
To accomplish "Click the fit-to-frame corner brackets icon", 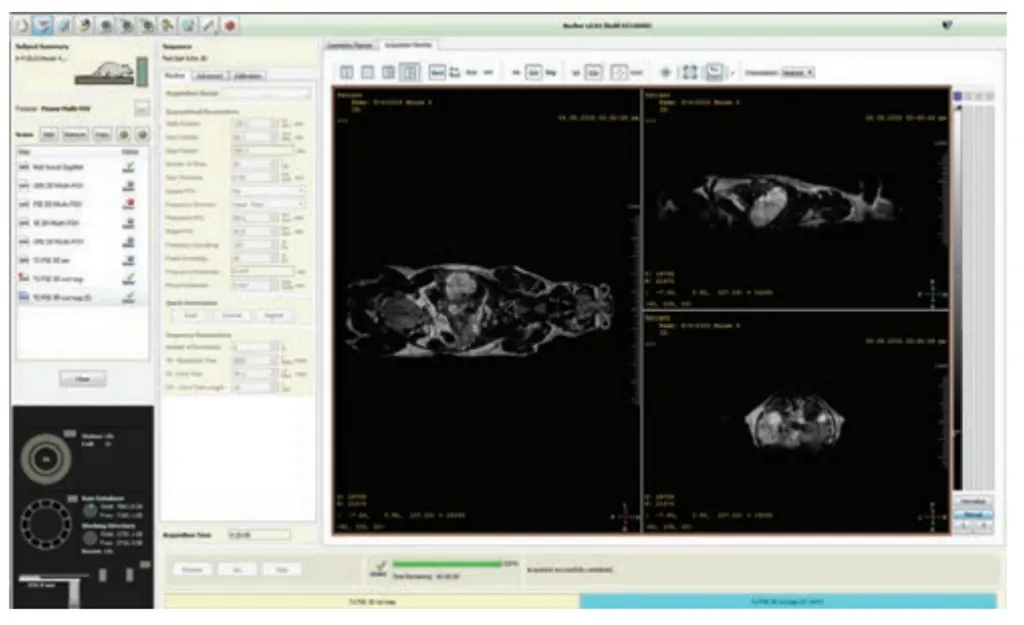I will (690, 72).
